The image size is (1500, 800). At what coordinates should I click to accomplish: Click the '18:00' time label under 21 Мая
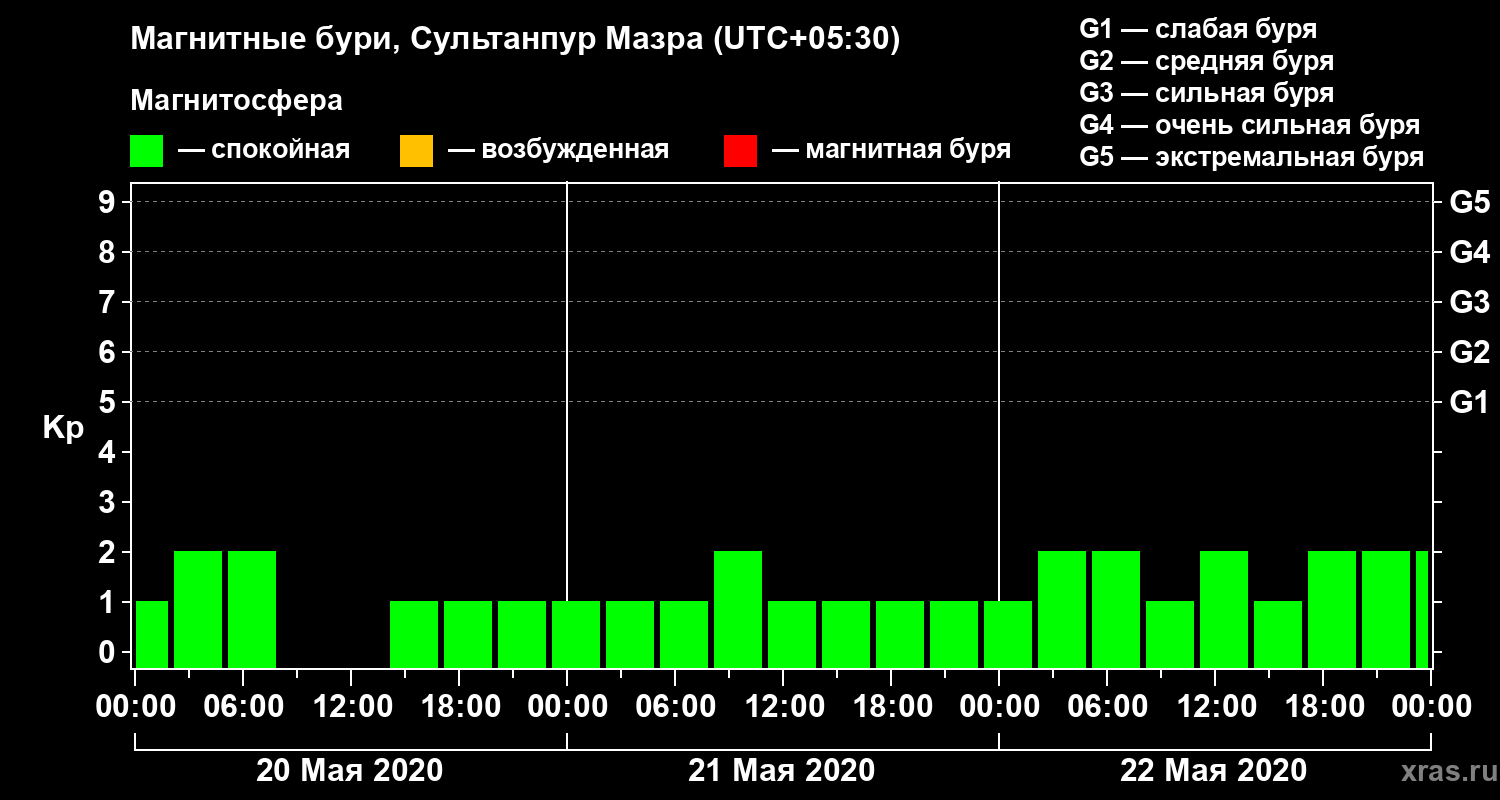pyautogui.click(x=892, y=706)
